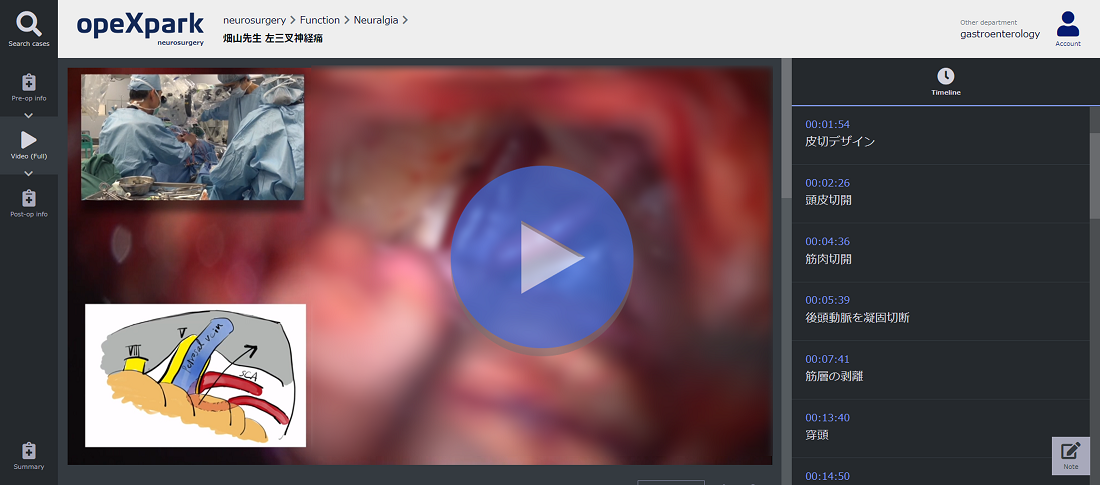Click the opeXpark neurosurgery logo
Viewport: 1100px width, 485px height.
140,29
